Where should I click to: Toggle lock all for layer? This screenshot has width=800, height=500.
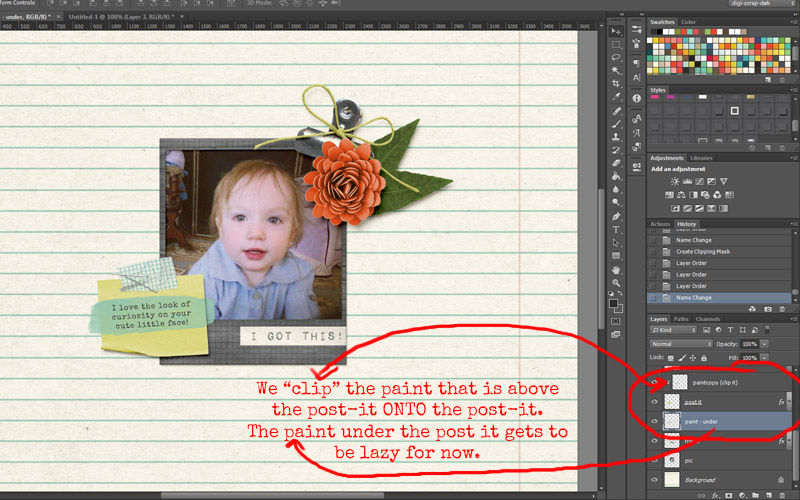[x=704, y=358]
